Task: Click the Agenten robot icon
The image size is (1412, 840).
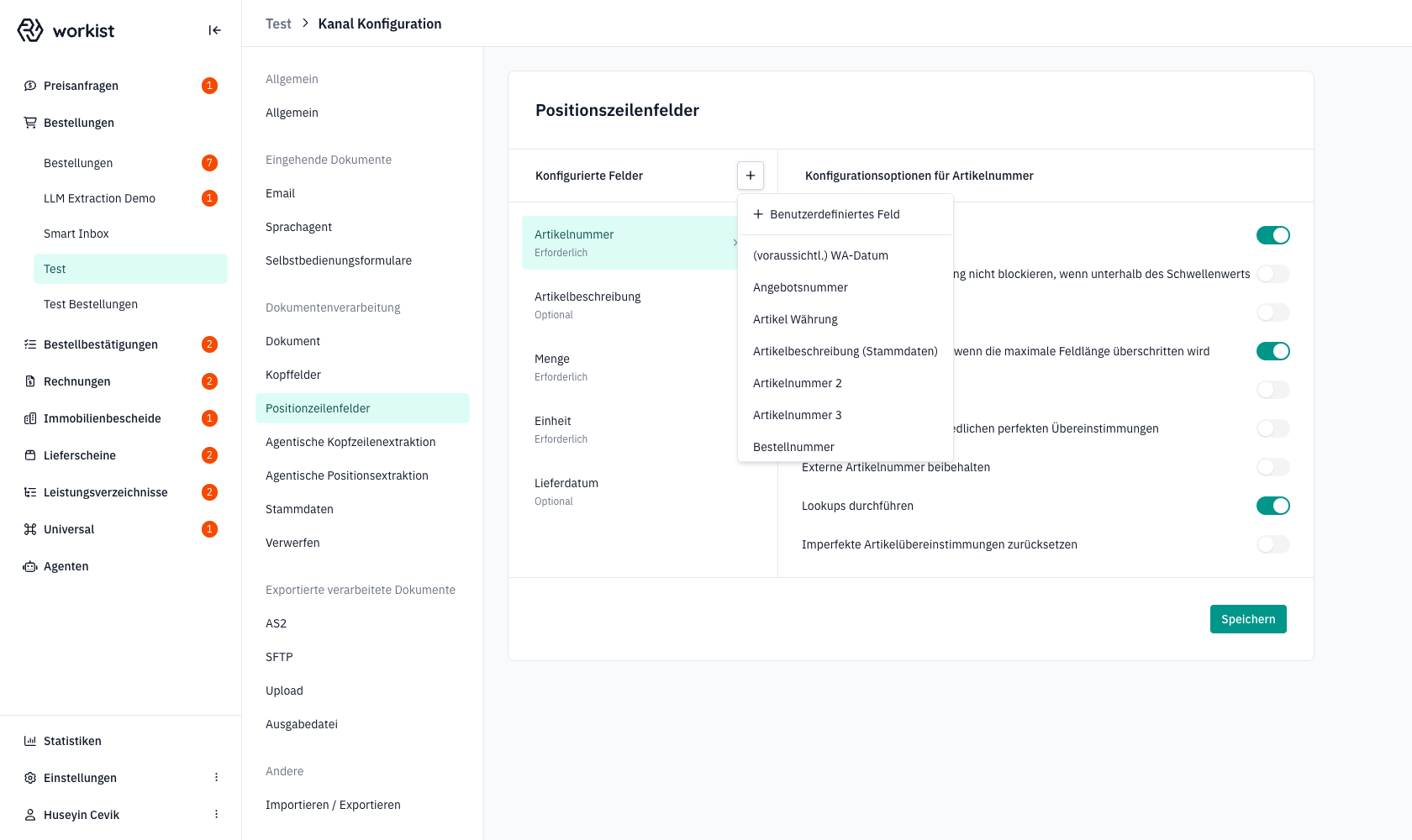Action: click(x=30, y=566)
